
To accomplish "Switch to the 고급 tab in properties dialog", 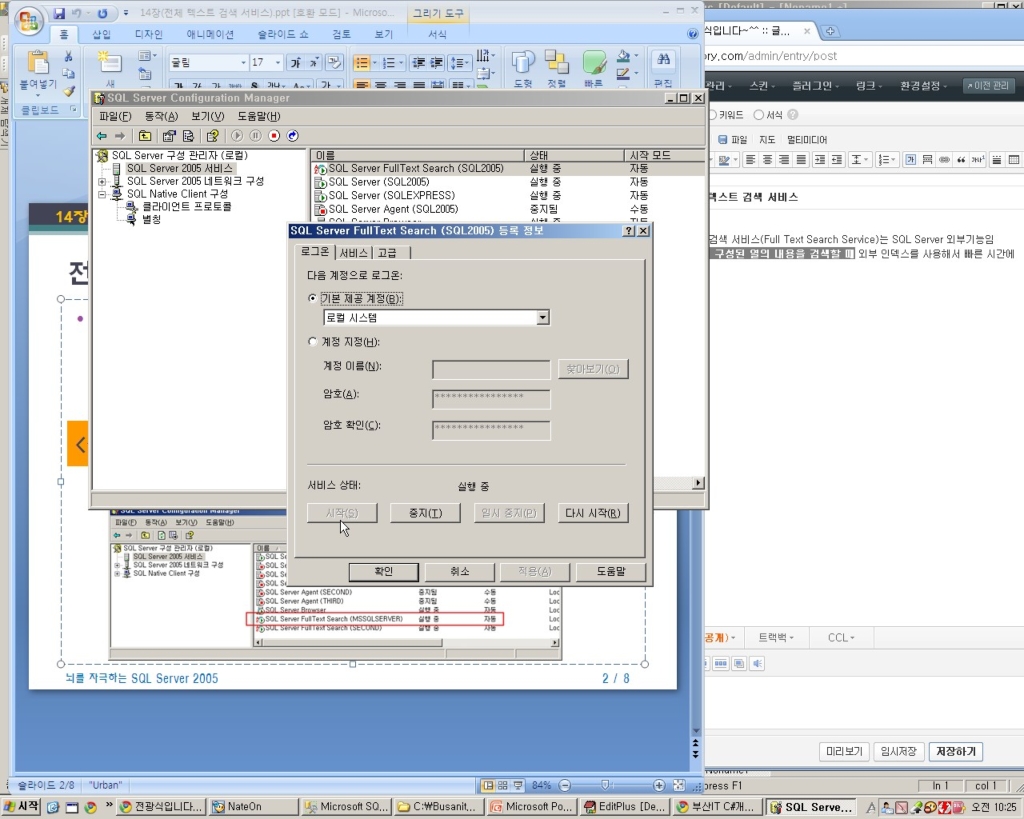I will (387, 253).
